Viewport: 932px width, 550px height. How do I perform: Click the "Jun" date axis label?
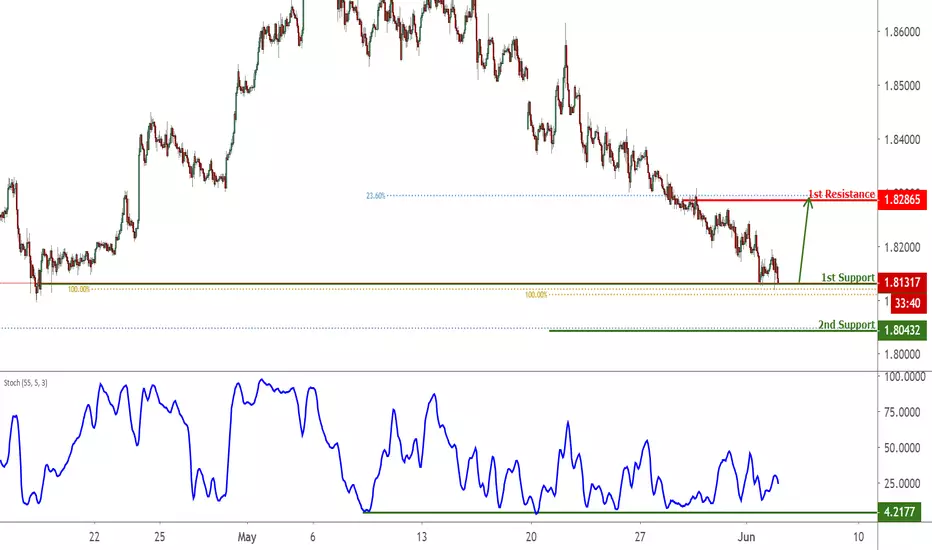coord(746,537)
